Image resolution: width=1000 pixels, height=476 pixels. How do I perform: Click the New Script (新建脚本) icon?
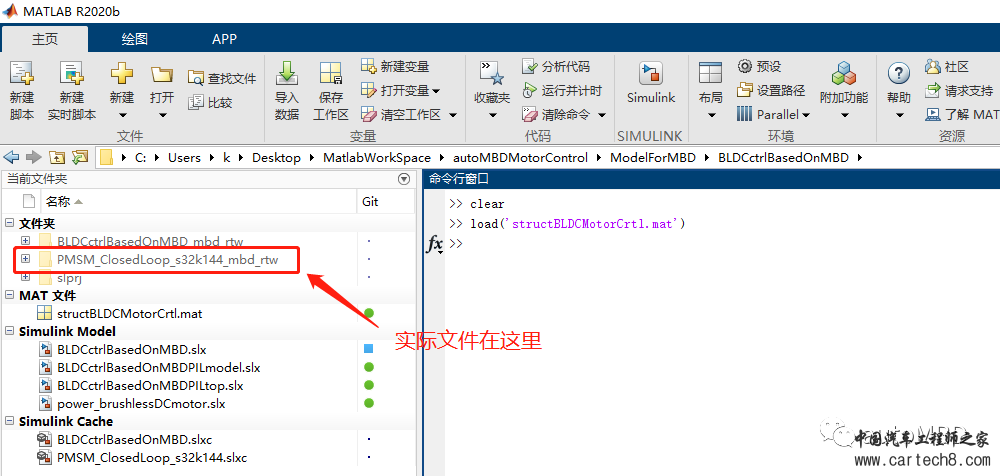point(22,74)
